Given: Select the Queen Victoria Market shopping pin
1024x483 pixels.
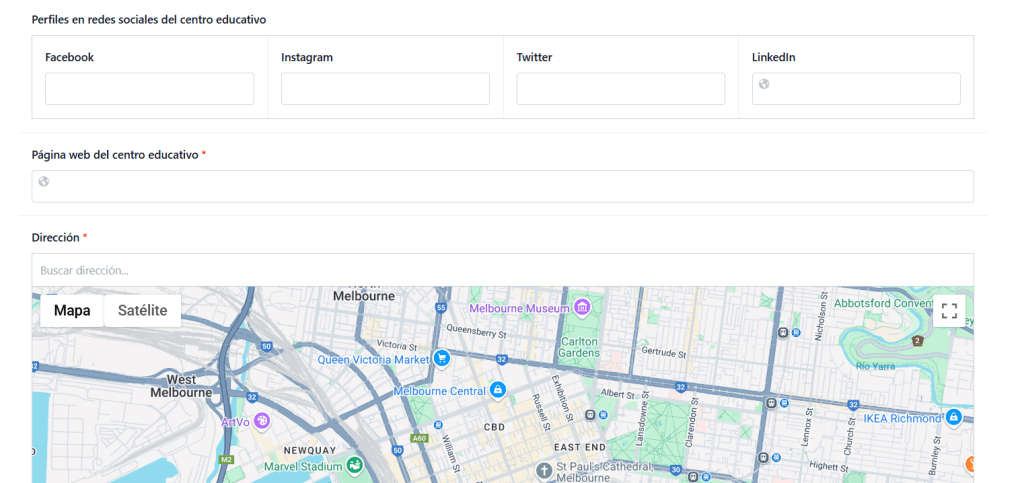Looking at the screenshot, I should click(441, 358).
